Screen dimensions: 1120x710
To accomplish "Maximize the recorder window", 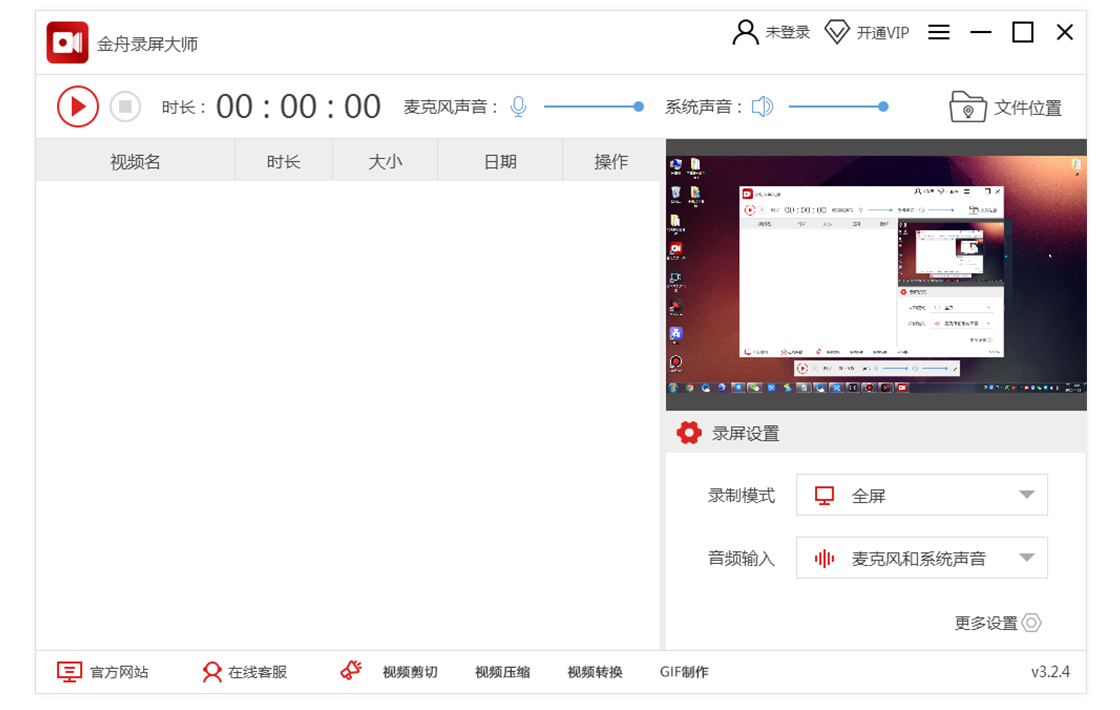I will tap(1023, 33).
